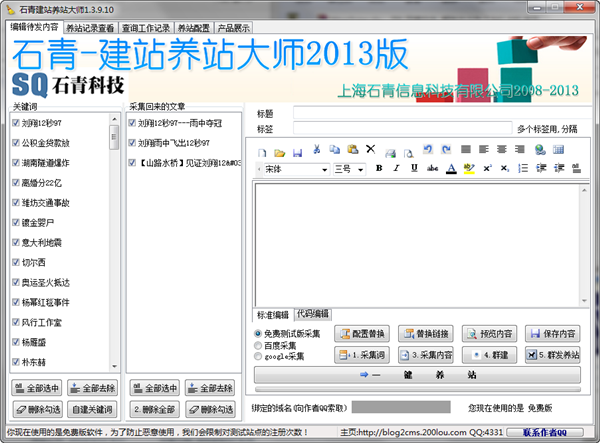Image resolution: width=600 pixels, height=443 pixels.
Task: Cut selection with the scissors icon
Action: coord(316,149)
